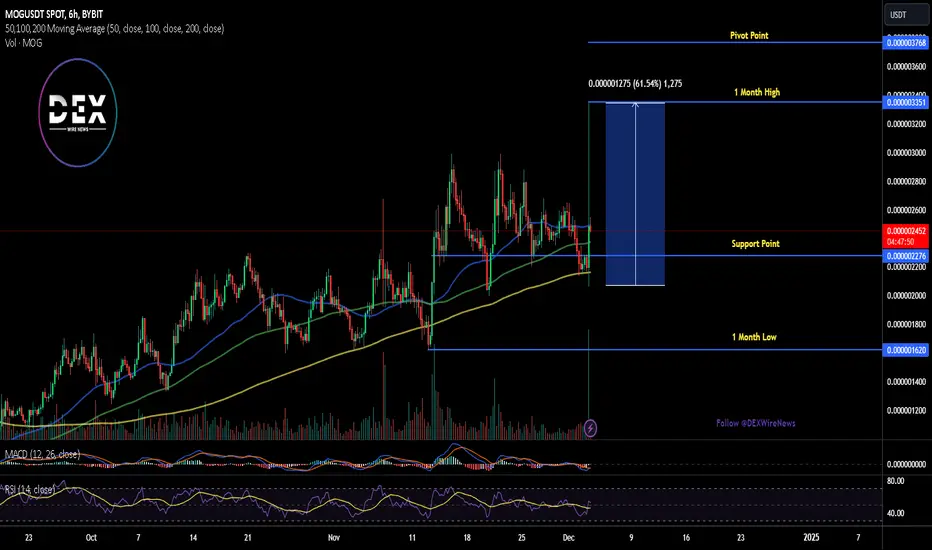Select the MACD (12, 26, close) legend
This screenshot has width=932, height=550.
pos(42,454)
